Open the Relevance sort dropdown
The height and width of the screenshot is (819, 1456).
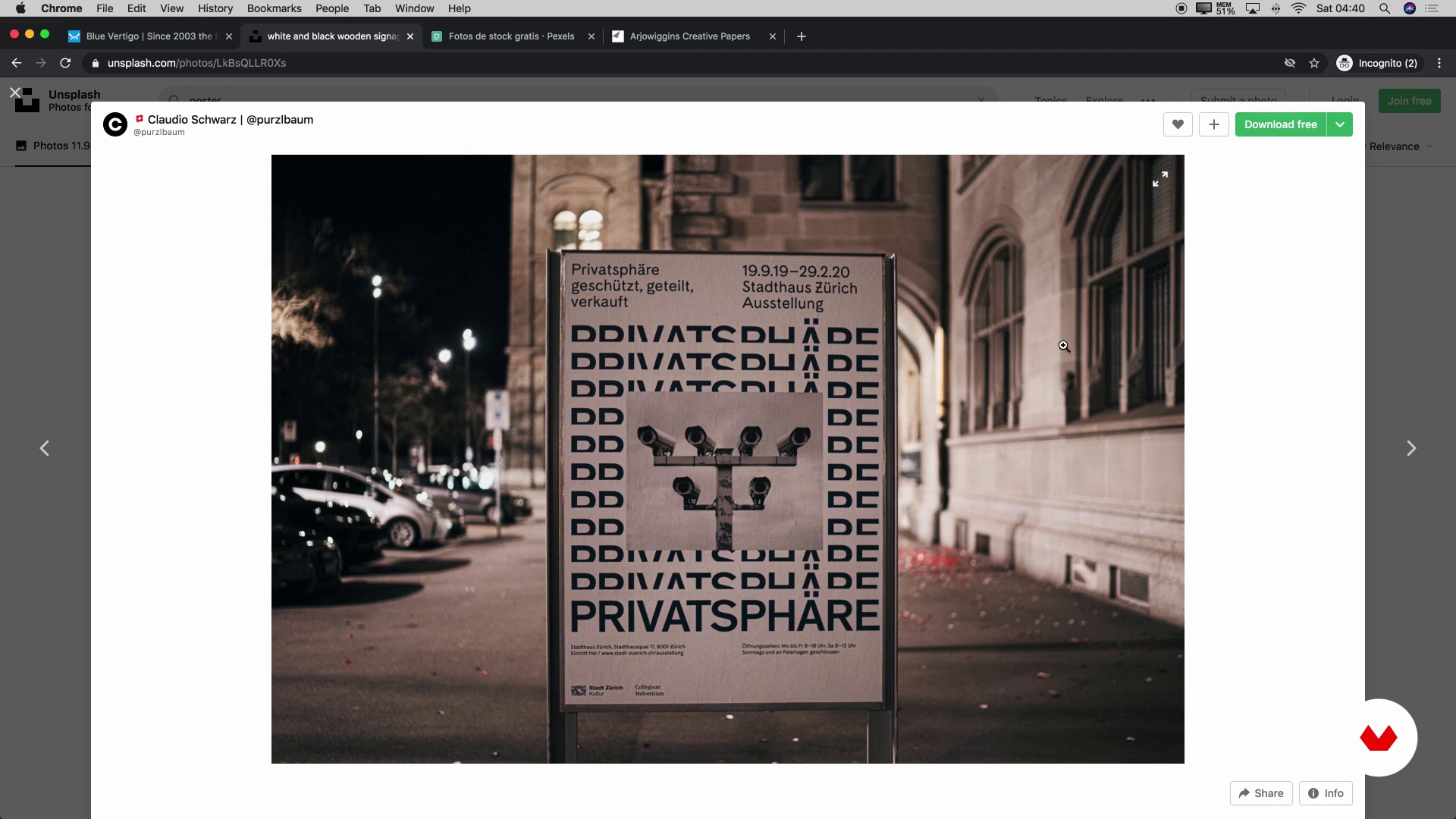[x=1401, y=146]
